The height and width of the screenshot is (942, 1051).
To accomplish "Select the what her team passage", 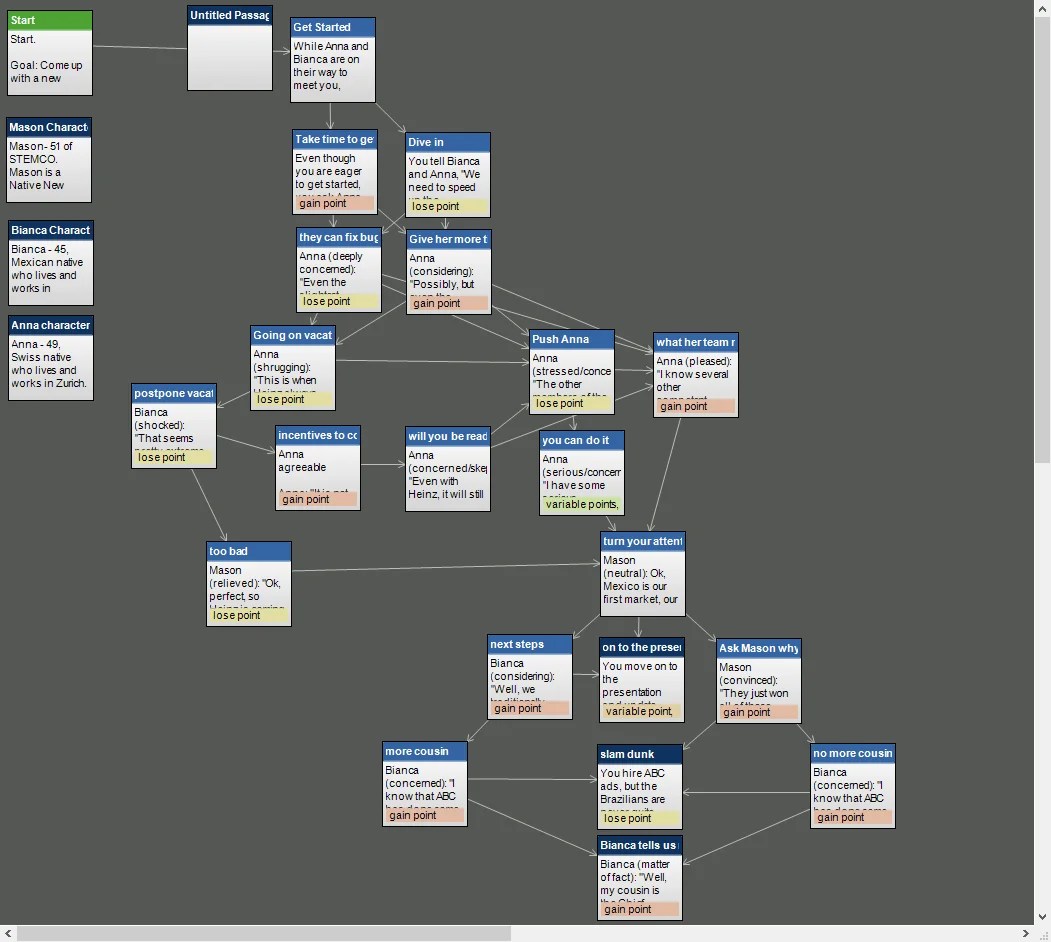I will pyautogui.click(x=696, y=375).
